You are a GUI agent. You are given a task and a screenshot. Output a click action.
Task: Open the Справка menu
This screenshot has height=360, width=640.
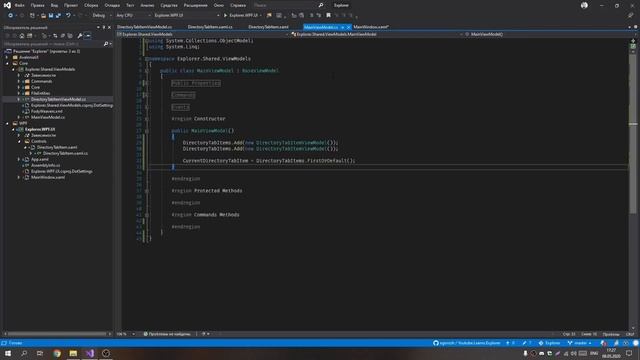click(x=238, y=5)
